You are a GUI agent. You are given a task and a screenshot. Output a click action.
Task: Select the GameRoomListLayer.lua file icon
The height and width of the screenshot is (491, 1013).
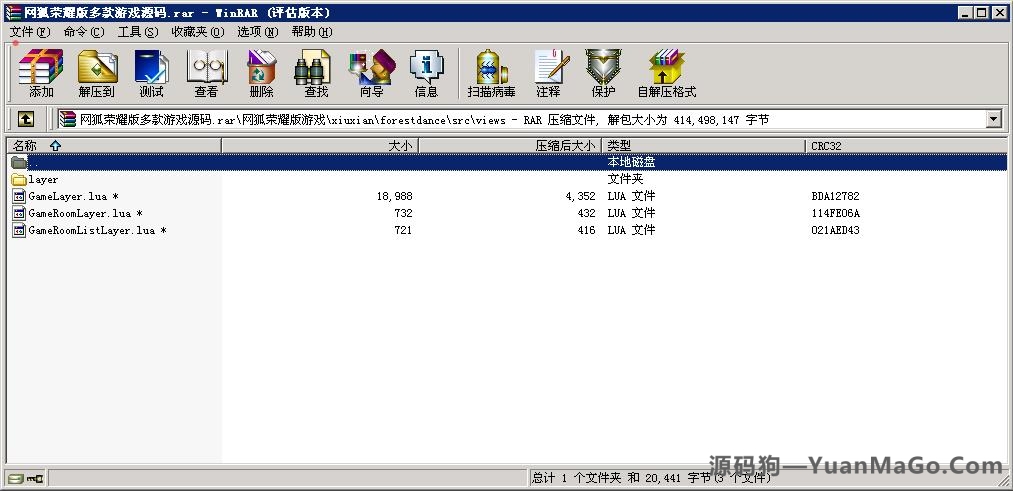pos(19,230)
